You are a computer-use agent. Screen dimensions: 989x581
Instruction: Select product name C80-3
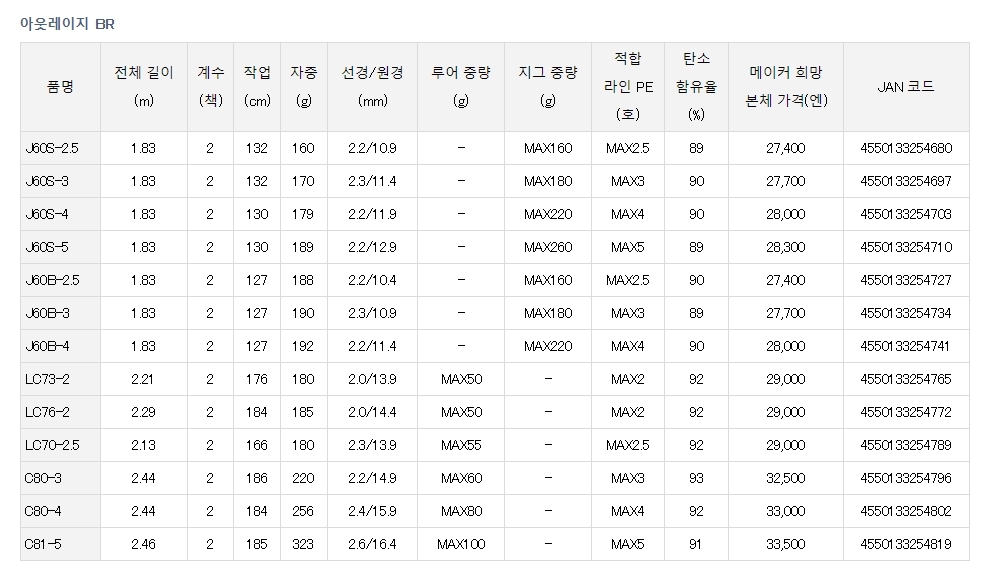click(43, 478)
